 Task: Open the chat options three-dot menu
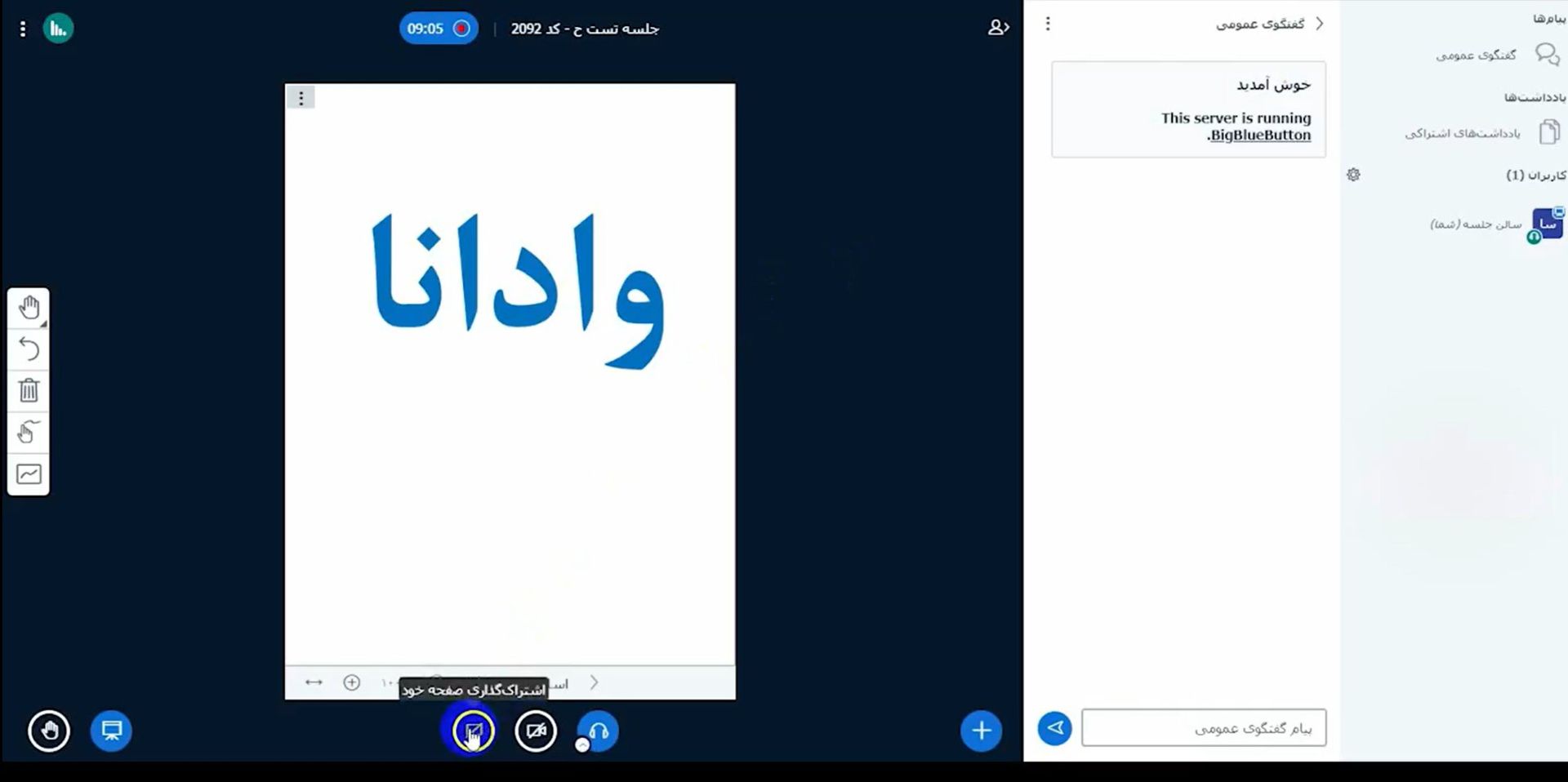[x=1048, y=24]
